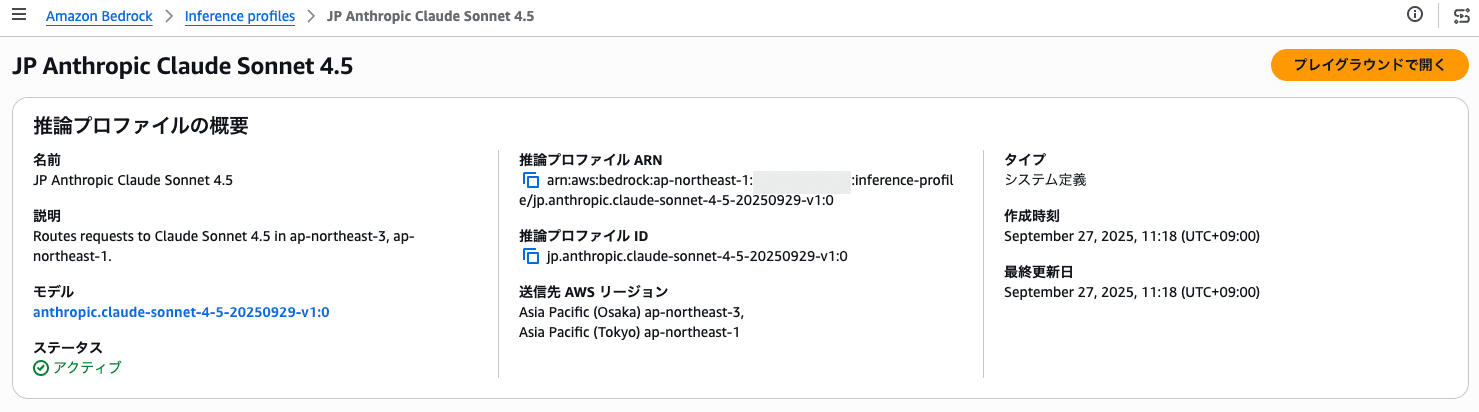Open the anthropic.claude-sonnet-4-5-20250929-v1:0 model link
This screenshot has height=412, width=1479.
pos(181,312)
